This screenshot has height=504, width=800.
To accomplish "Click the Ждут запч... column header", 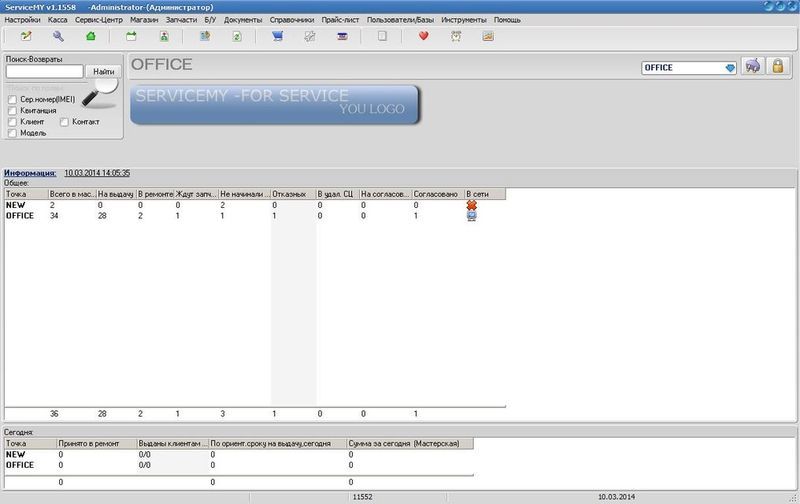I will [196, 194].
